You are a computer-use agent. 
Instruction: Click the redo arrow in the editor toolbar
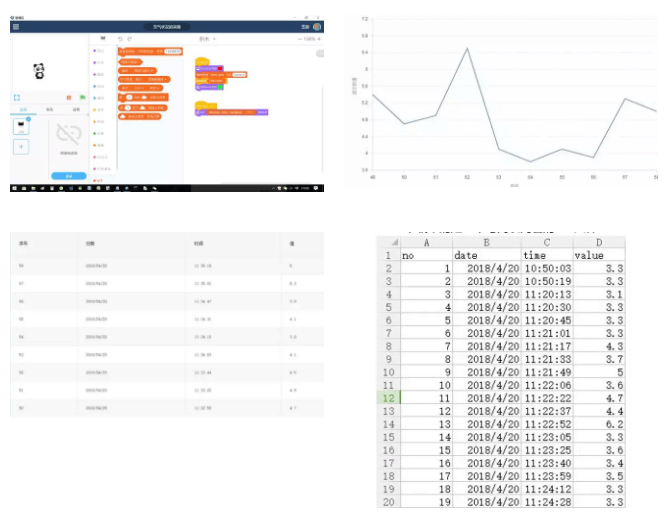pos(130,39)
